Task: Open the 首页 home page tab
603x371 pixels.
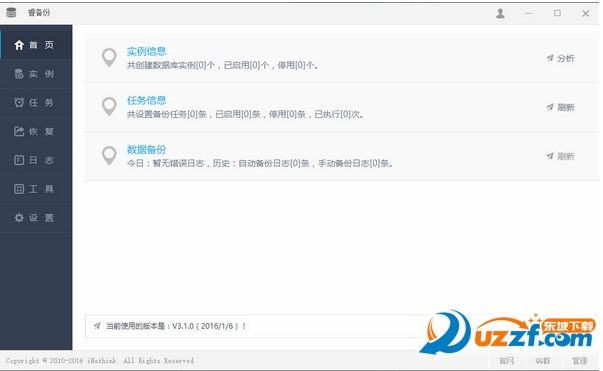Action: (x=36, y=45)
